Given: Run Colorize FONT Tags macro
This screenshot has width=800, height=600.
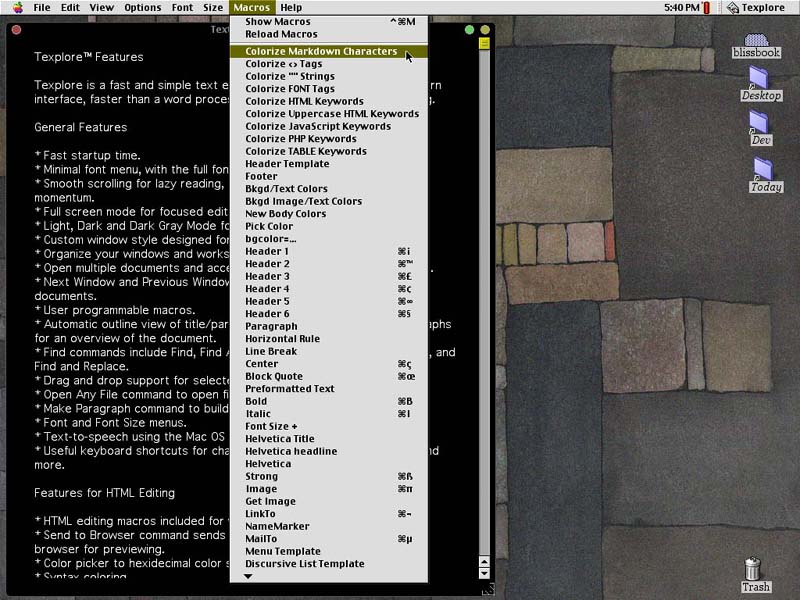Looking at the screenshot, I should 329,89.
